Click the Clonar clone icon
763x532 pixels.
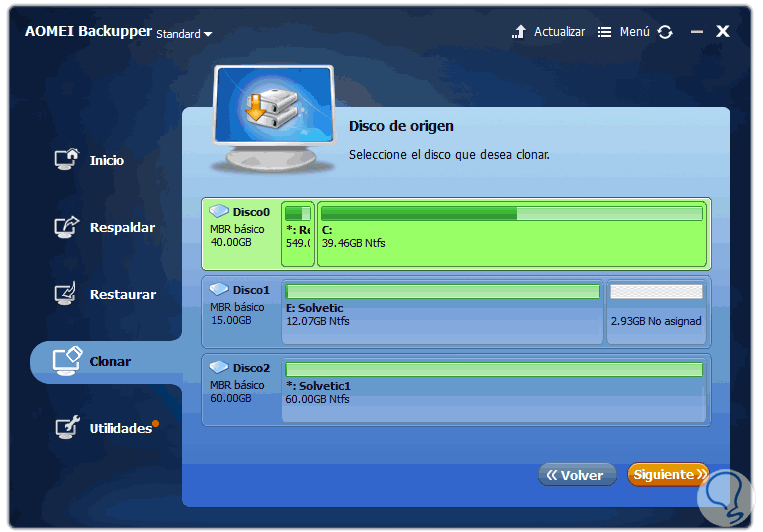67,361
